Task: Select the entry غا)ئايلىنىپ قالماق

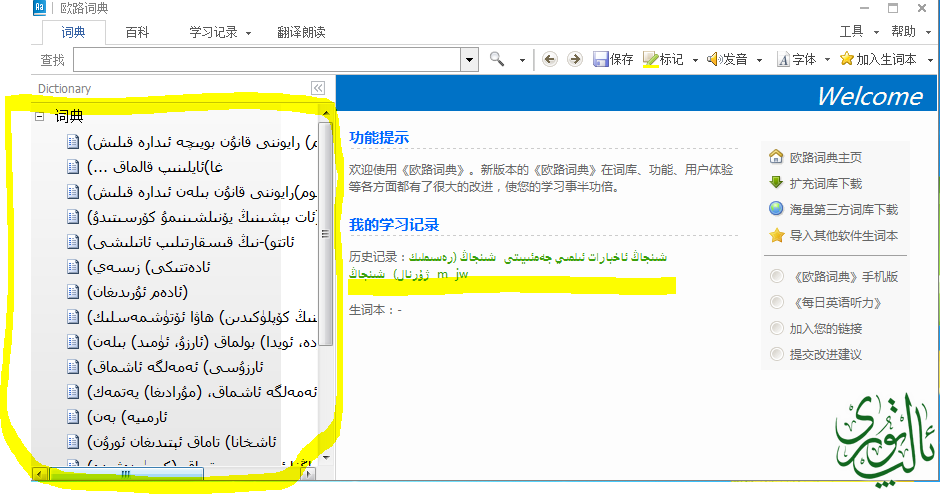Action: [155, 167]
